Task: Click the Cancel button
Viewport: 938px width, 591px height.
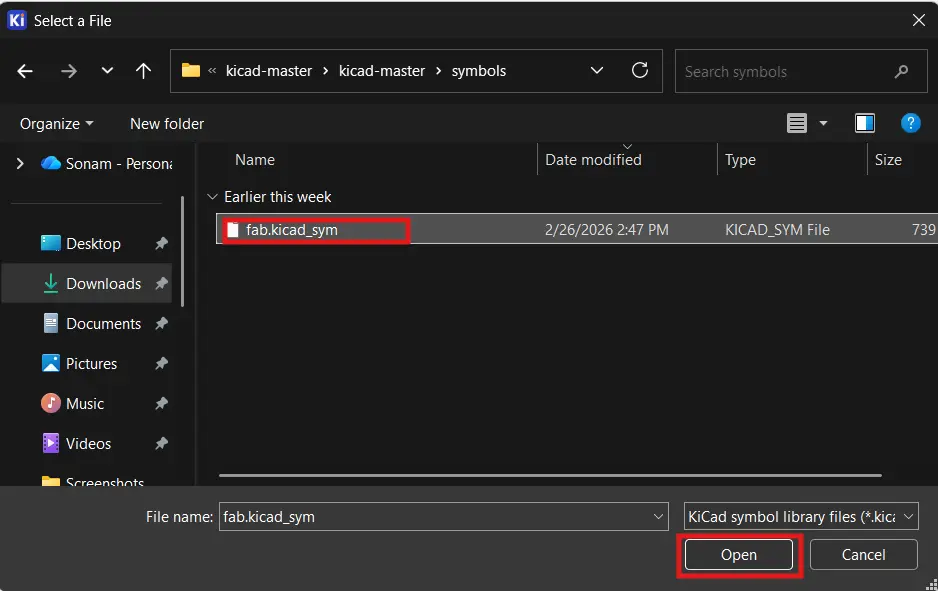Action: pos(863,555)
